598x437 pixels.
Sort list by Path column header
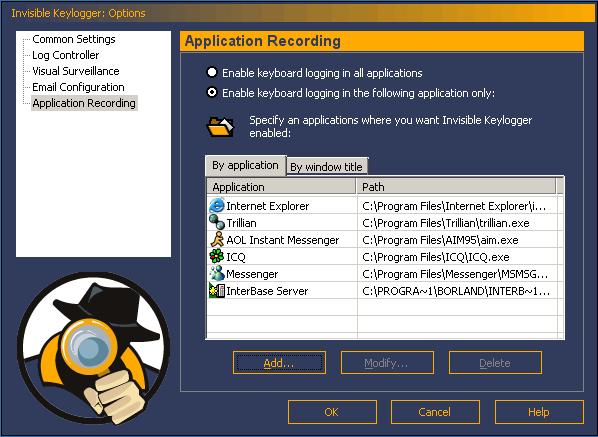456,187
